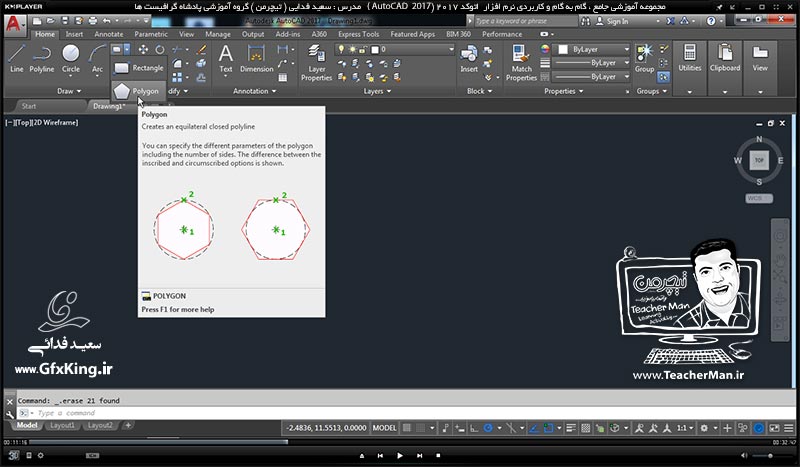Image resolution: width=800 pixels, height=467 pixels.
Task: Select the Arc tool
Action: 97,58
